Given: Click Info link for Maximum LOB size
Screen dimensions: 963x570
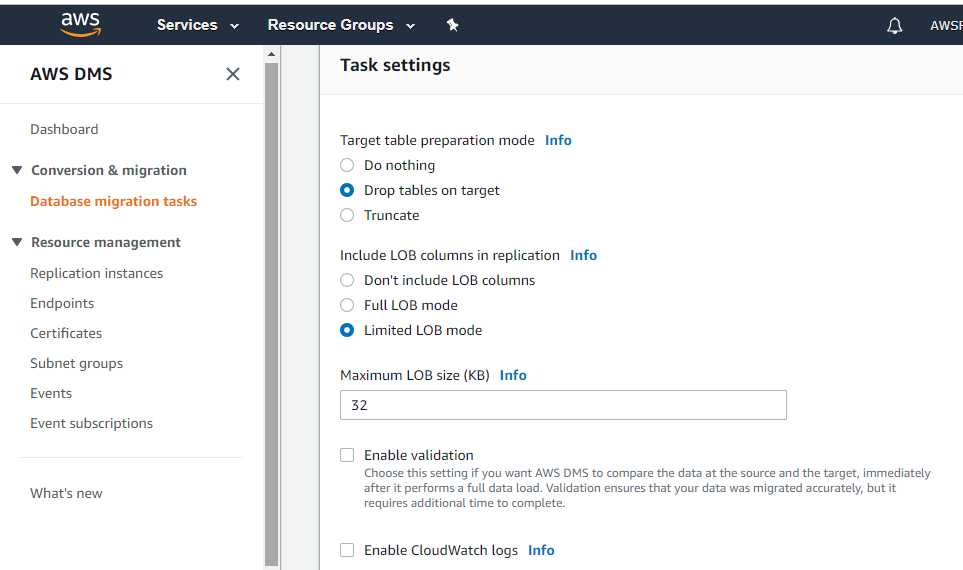Looking at the screenshot, I should pos(513,375).
